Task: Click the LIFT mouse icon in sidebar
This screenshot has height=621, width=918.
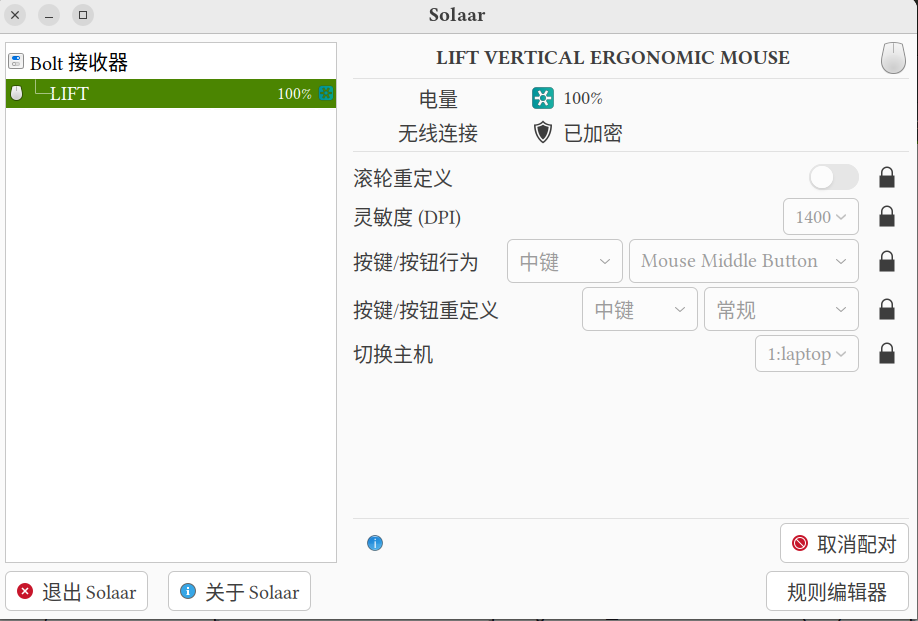Action: pos(16,94)
